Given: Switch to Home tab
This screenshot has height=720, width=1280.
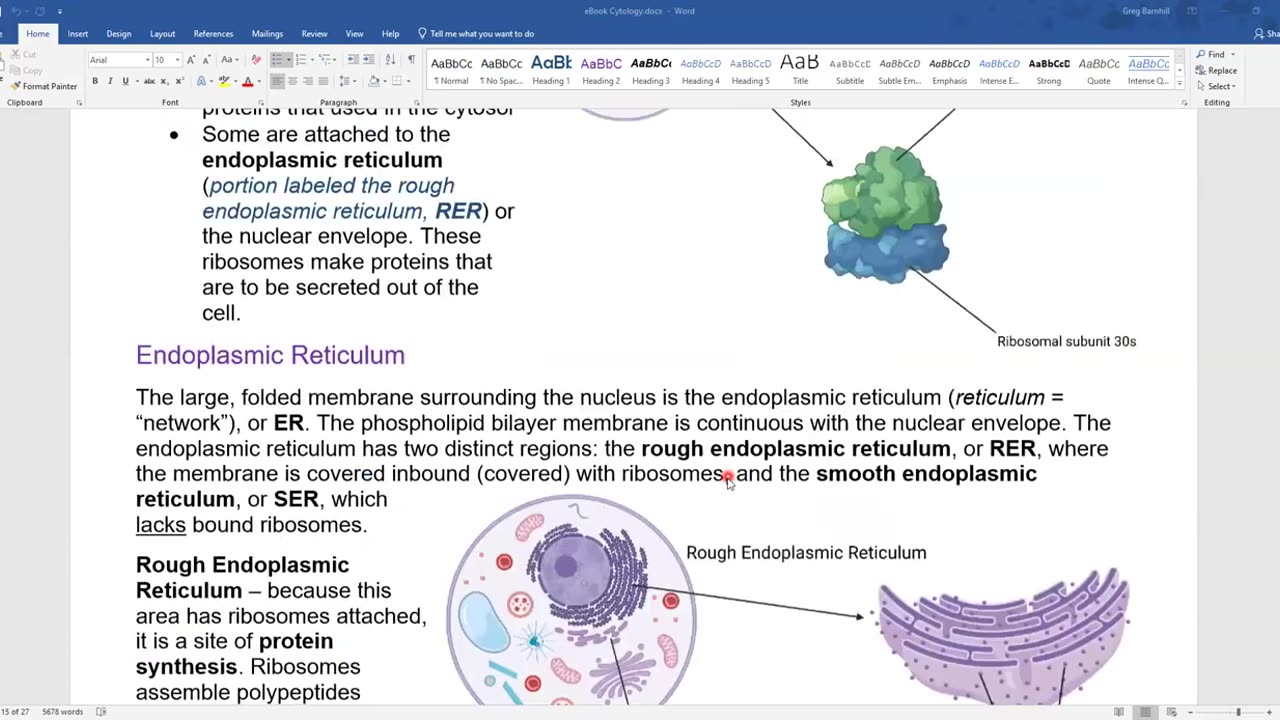Looking at the screenshot, I should point(38,33).
